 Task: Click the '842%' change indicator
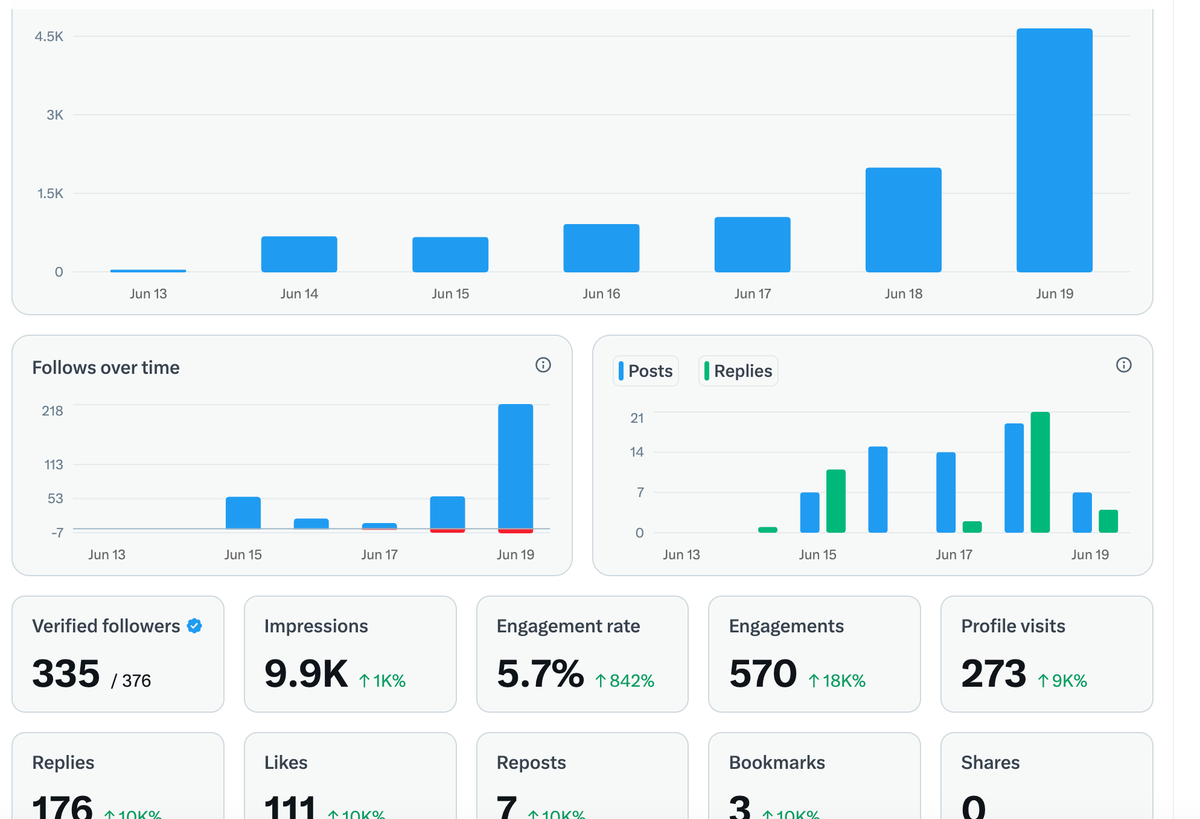(625, 681)
